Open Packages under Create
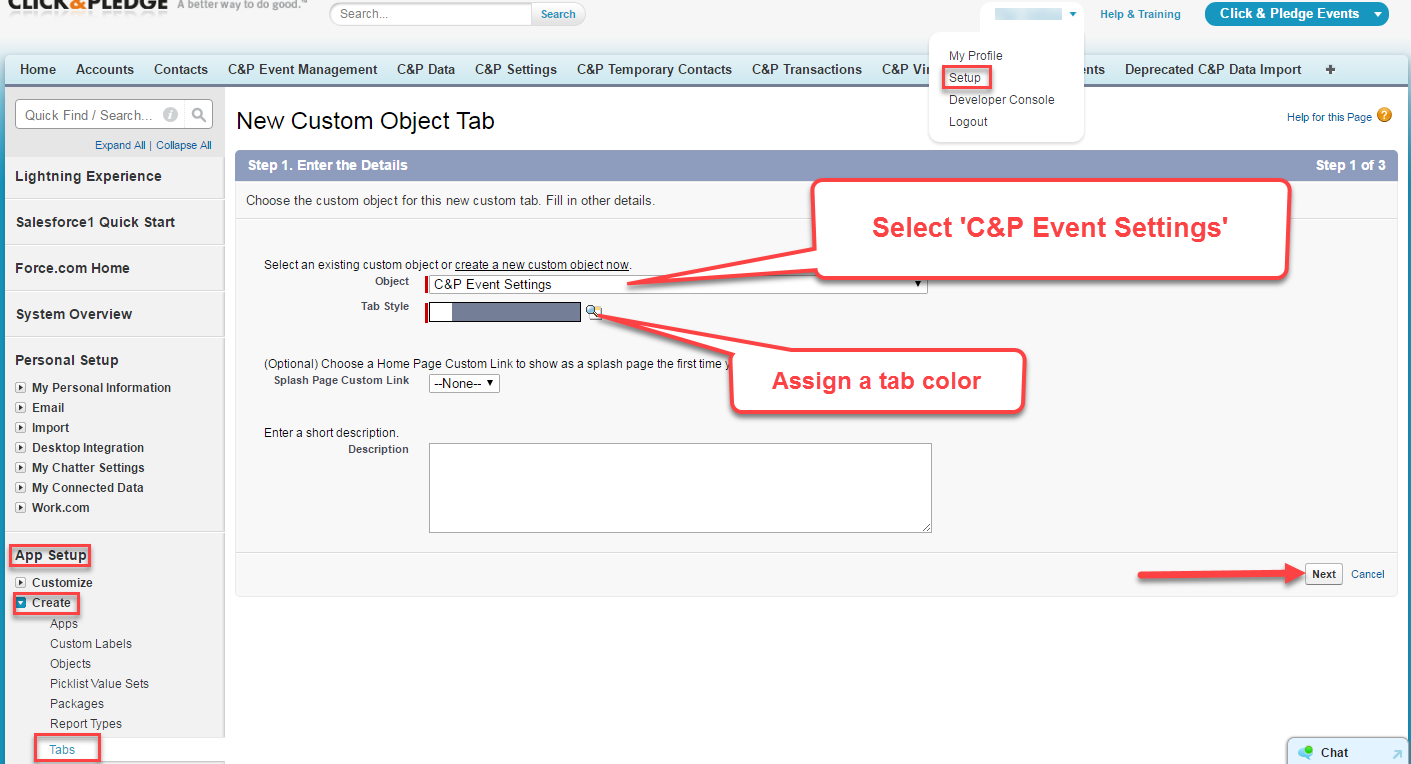Screen dimensions: 1411x764 (77, 703)
